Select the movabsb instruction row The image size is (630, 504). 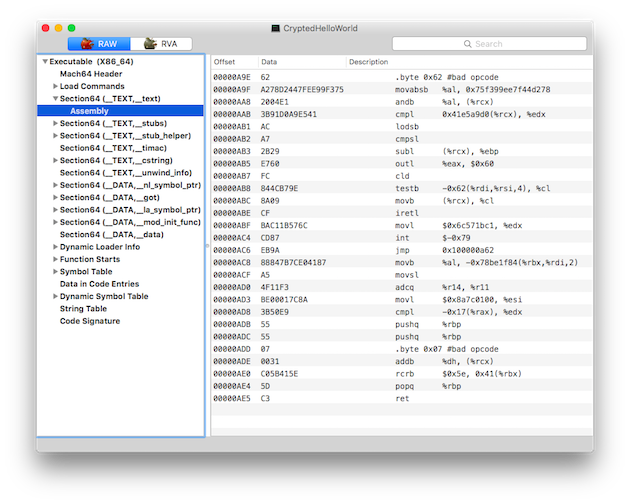[402, 90]
